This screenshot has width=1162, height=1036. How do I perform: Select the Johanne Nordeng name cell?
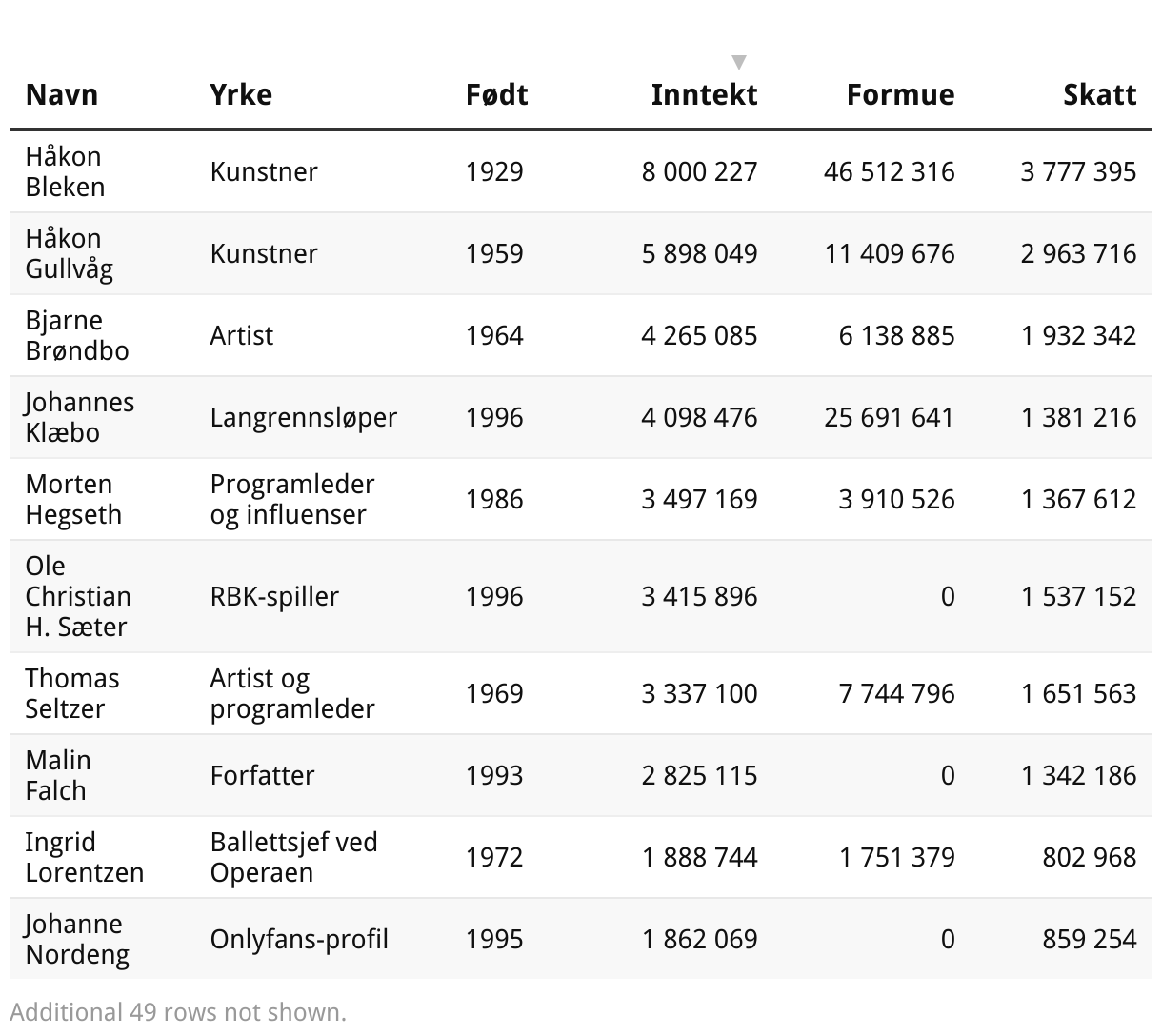(x=76, y=939)
